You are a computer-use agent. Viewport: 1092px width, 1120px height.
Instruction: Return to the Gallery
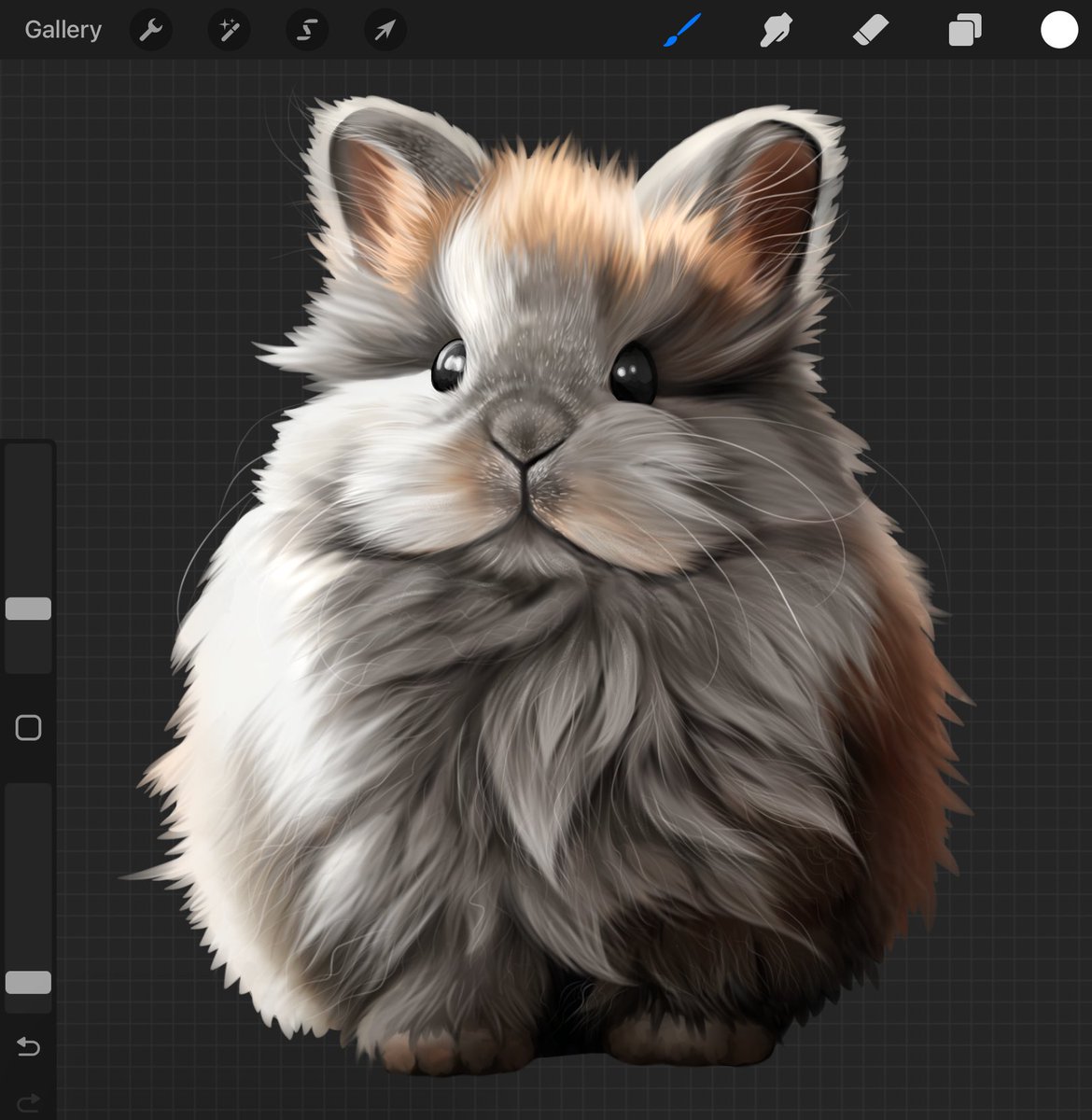(x=63, y=30)
